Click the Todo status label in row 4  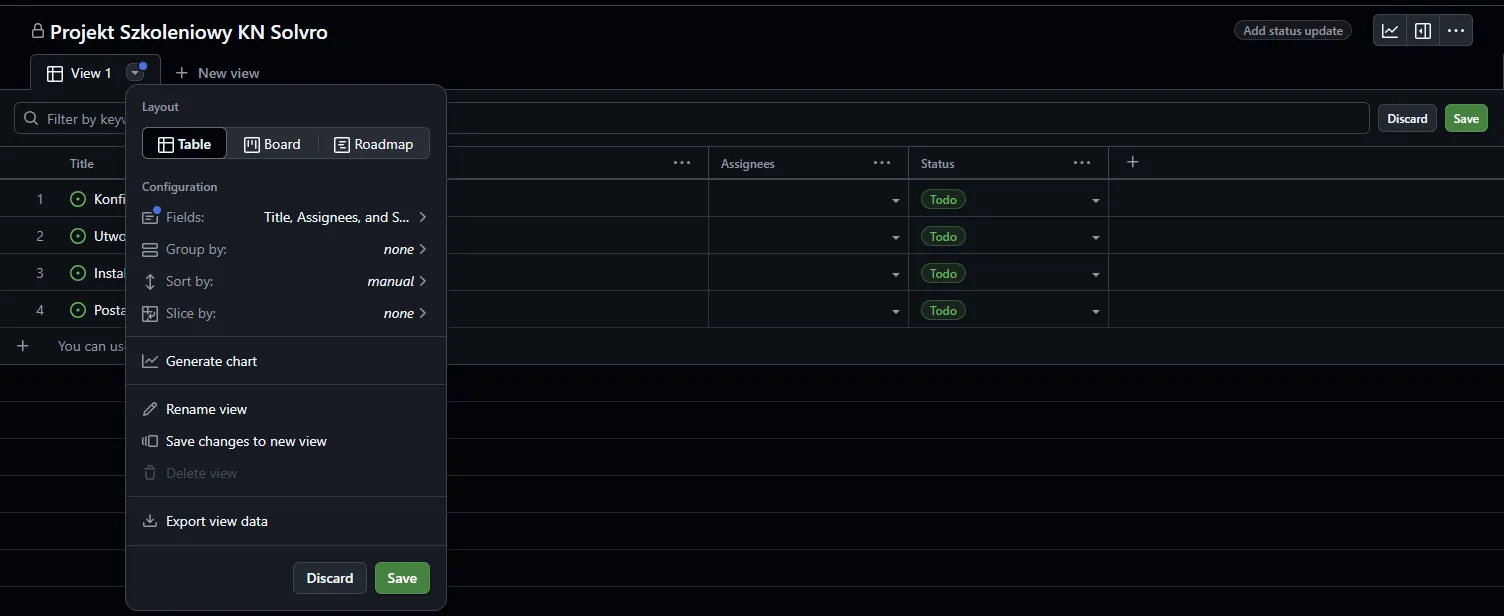pos(943,311)
